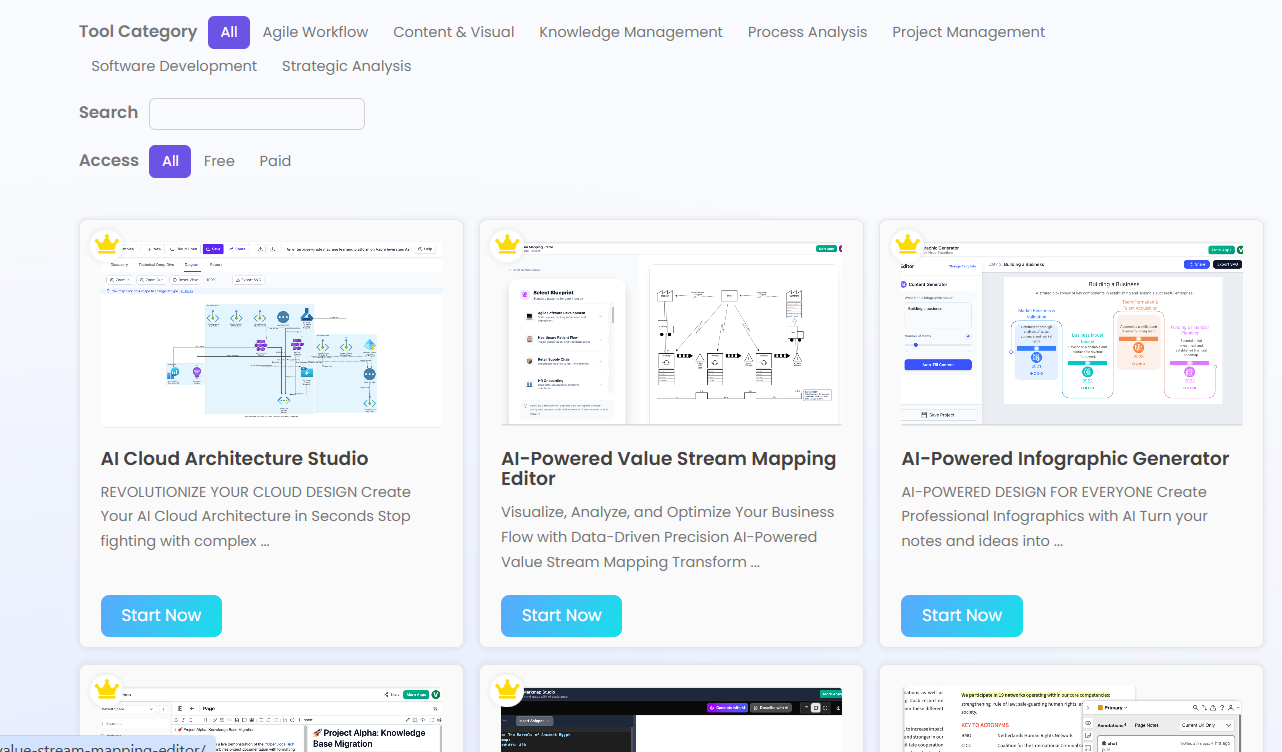Image resolution: width=1282 pixels, height=752 pixels.
Task: Switch to Content & Visual category
Action: coord(454,32)
